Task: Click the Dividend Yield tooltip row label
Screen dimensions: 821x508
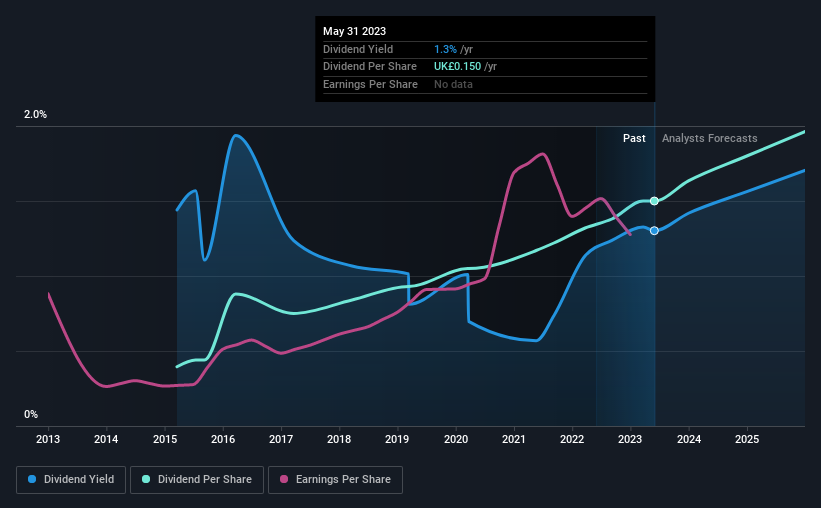Action: 358,49
